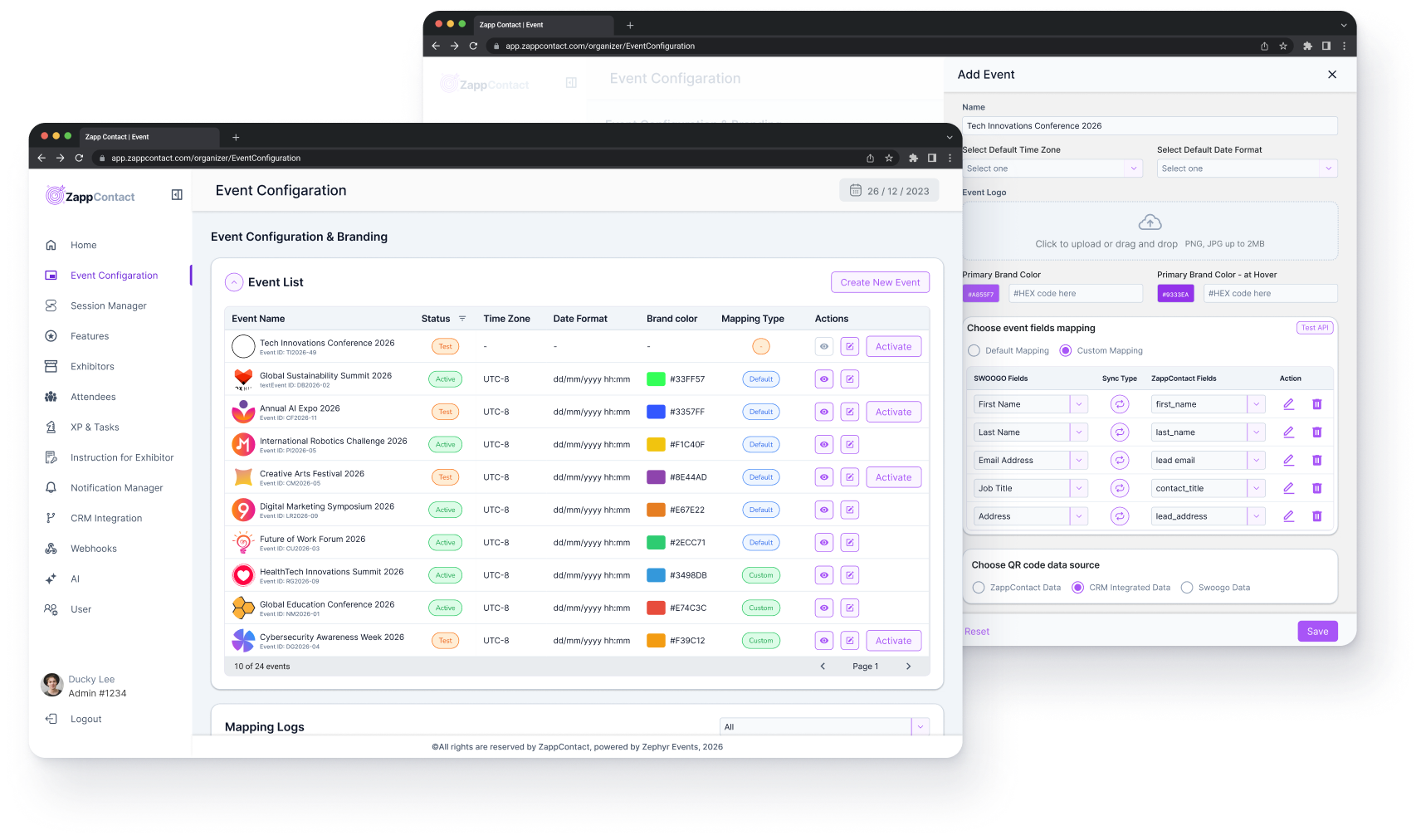1421x840 pixels.
Task: Edit Future of Work Forum 2026
Action: click(849, 543)
